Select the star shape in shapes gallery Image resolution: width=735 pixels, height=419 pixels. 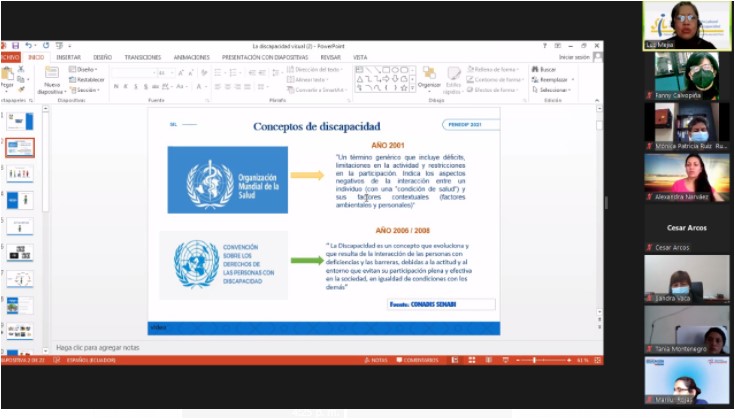404,88
